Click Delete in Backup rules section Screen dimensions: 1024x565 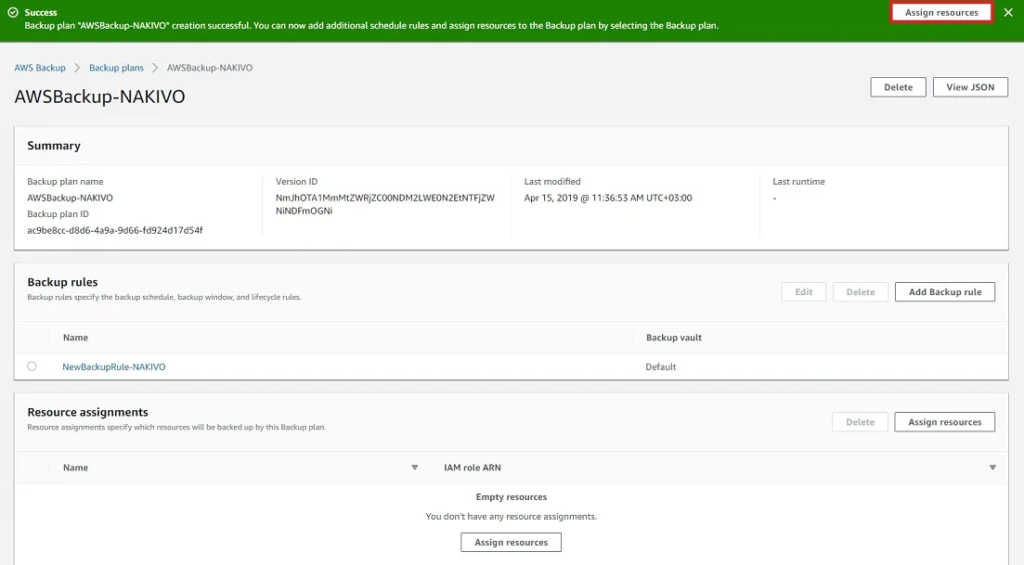pyautogui.click(x=860, y=292)
